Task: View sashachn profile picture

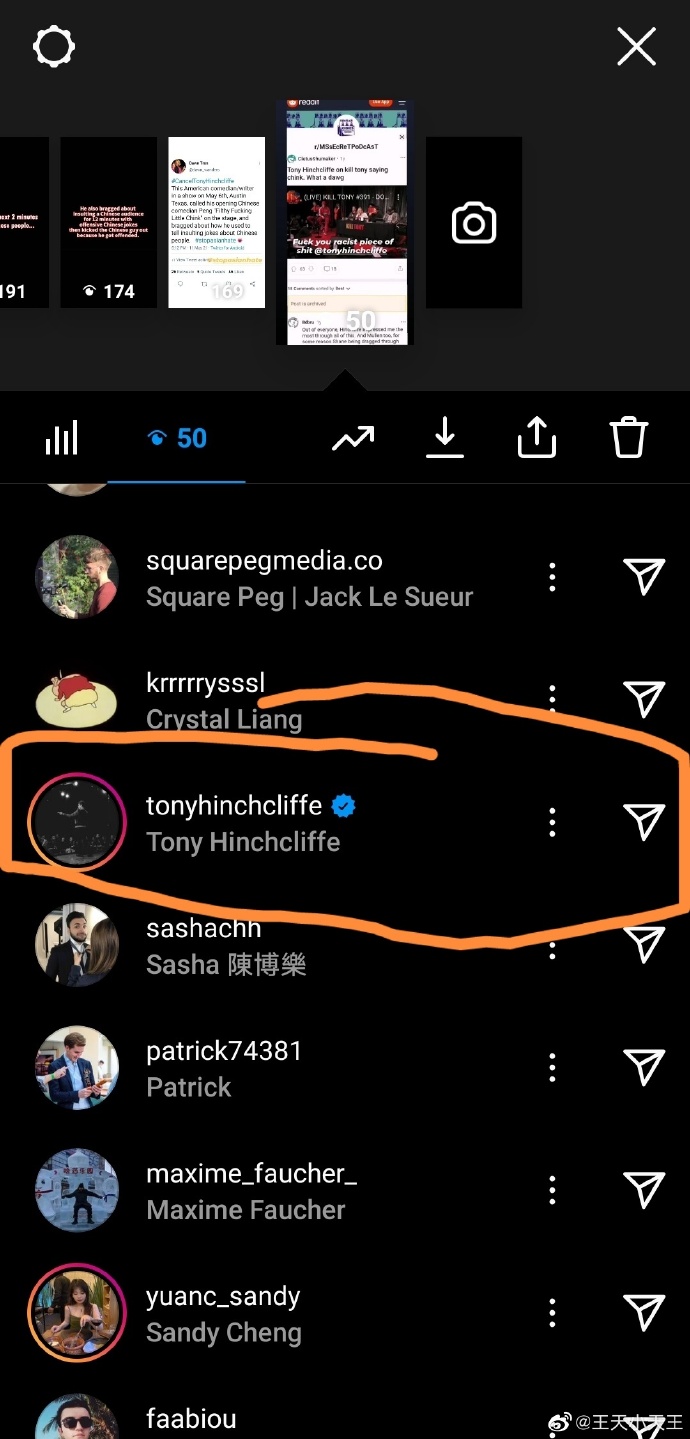Action: [x=77, y=945]
